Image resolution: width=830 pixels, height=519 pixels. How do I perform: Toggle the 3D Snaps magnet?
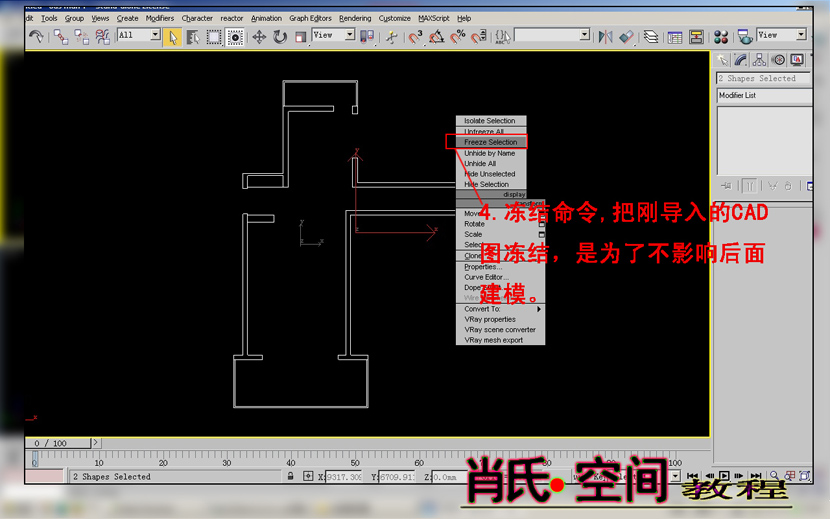[x=416, y=37]
